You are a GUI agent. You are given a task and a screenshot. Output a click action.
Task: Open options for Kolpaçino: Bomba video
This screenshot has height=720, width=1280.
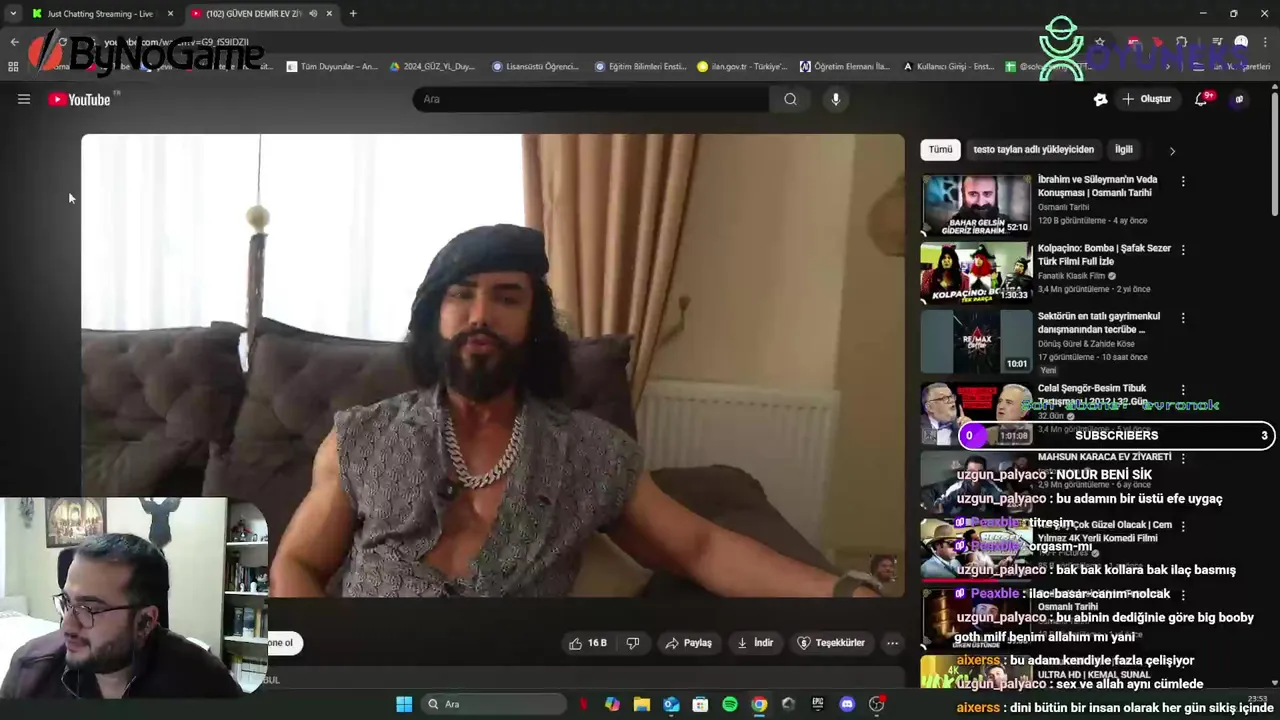coord(1183,250)
